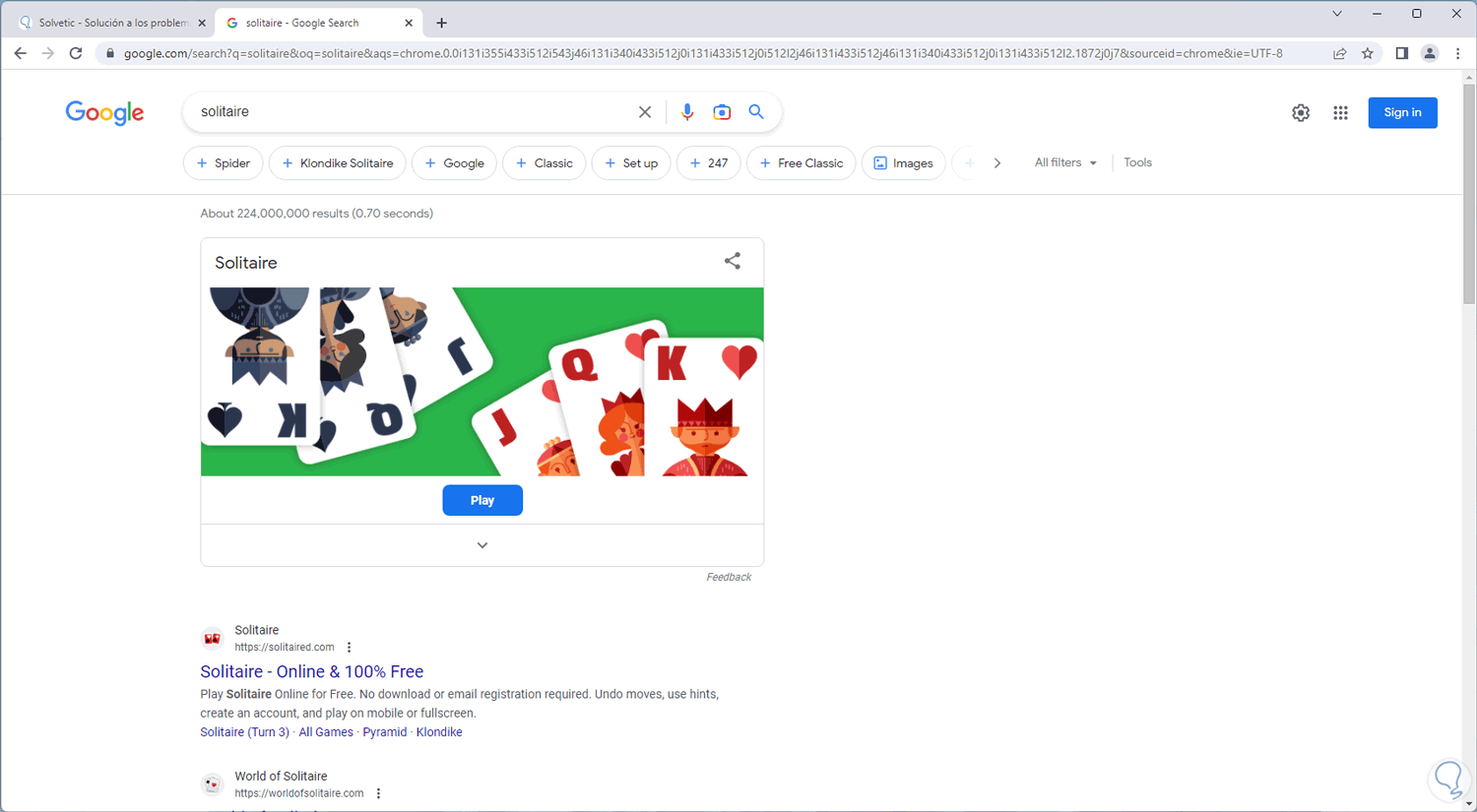This screenshot has width=1477, height=812.
Task: Search by image with camera icon
Action: pos(722,112)
